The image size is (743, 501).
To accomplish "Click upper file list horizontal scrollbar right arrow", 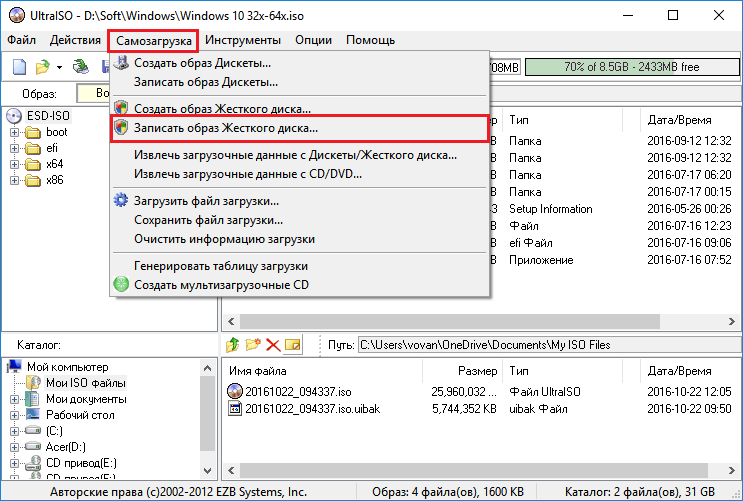I will pyautogui.click(x=732, y=321).
